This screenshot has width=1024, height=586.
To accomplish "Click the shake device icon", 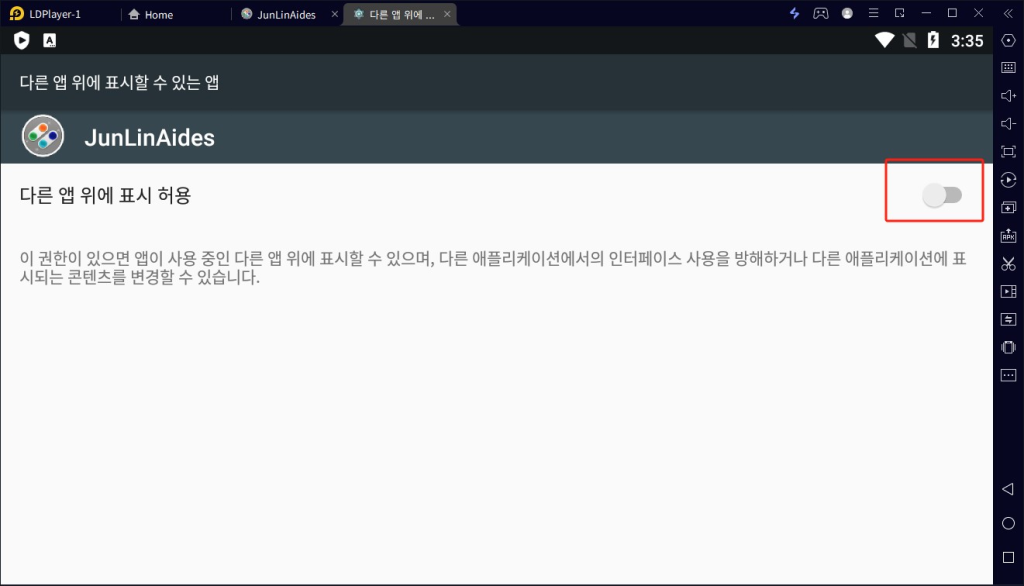I will tap(1008, 348).
